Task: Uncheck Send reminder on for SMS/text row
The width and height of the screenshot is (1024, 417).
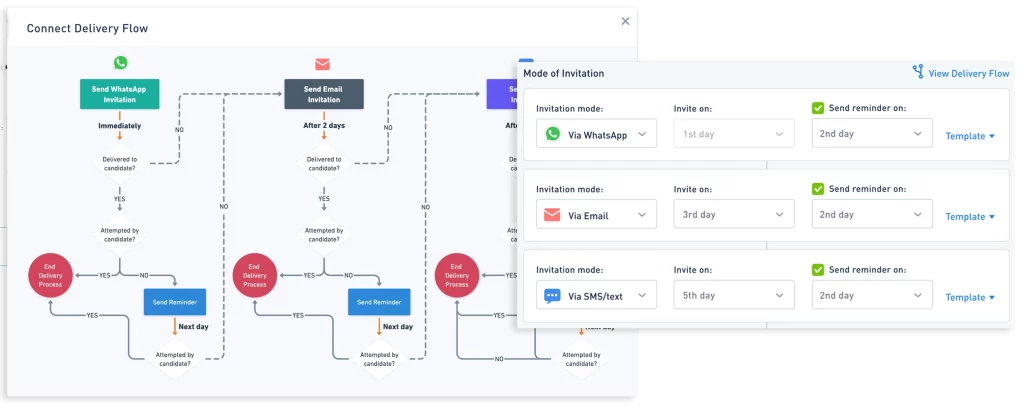Action: (x=818, y=270)
